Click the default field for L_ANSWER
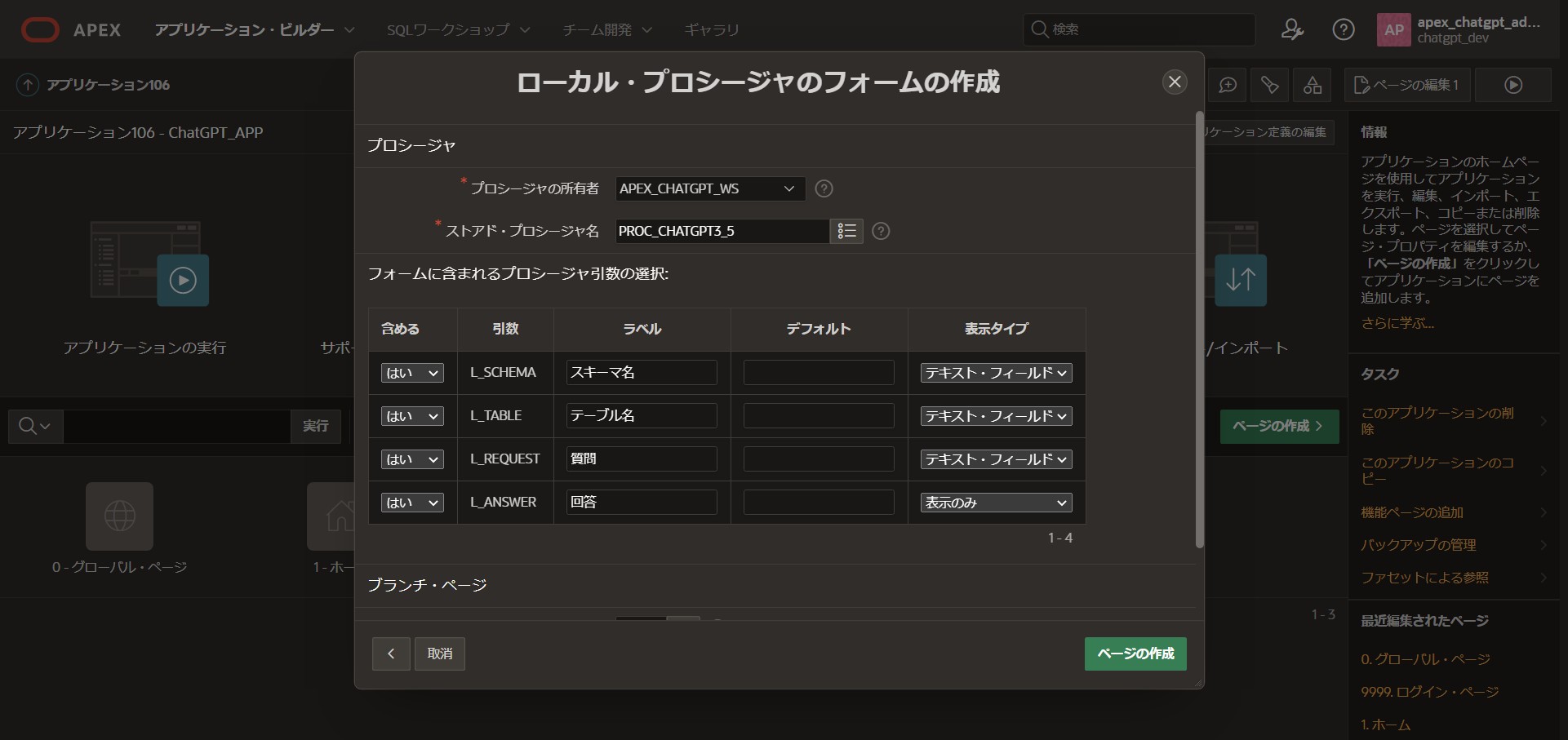Screen dimensions: 1568x740 click(x=819, y=502)
